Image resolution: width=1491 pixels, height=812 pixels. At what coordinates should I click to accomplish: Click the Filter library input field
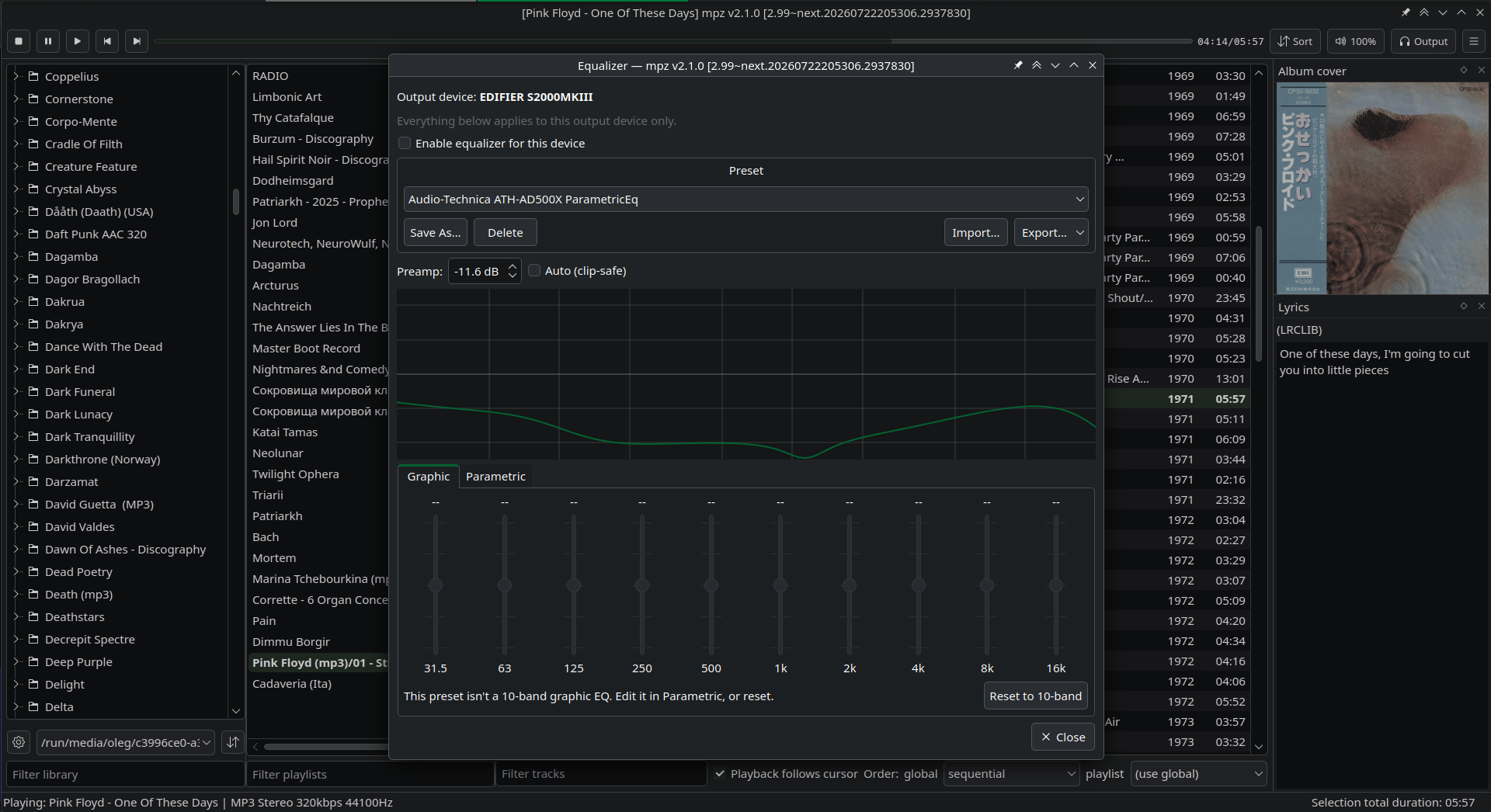click(x=124, y=774)
